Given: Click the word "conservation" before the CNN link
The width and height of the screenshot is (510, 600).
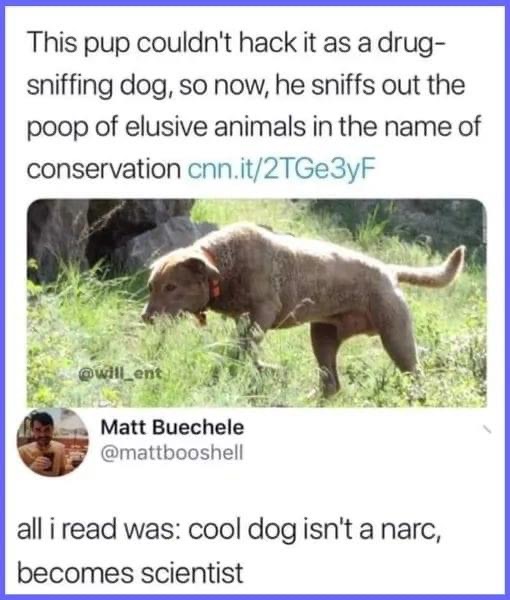Looking at the screenshot, I should coord(104,169).
